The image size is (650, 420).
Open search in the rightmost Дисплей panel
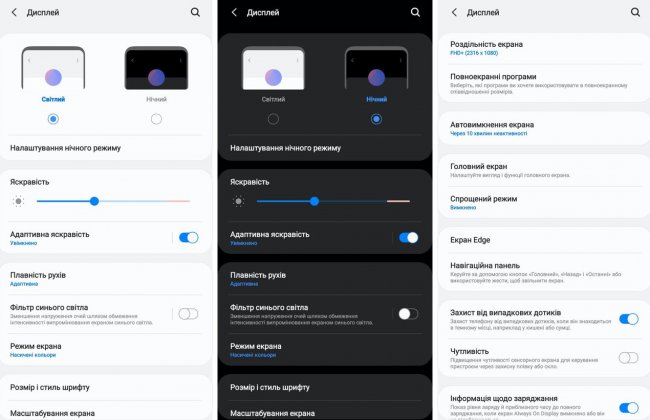click(x=635, y=12)
